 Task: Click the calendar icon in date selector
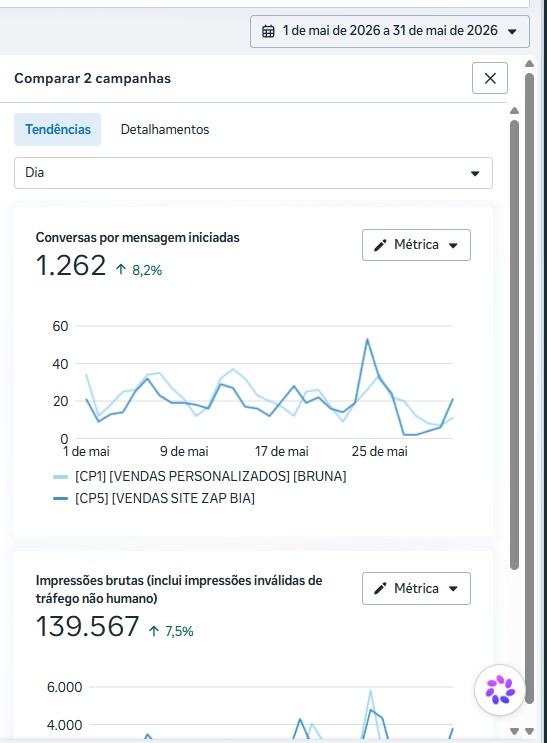(268, 31)
